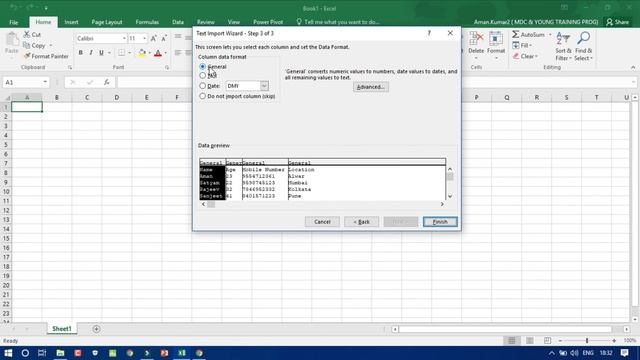The width and height of the screenshot is (640, 360).
Task: Switch to Page Break Preview icon
Action: click(547, 340)
